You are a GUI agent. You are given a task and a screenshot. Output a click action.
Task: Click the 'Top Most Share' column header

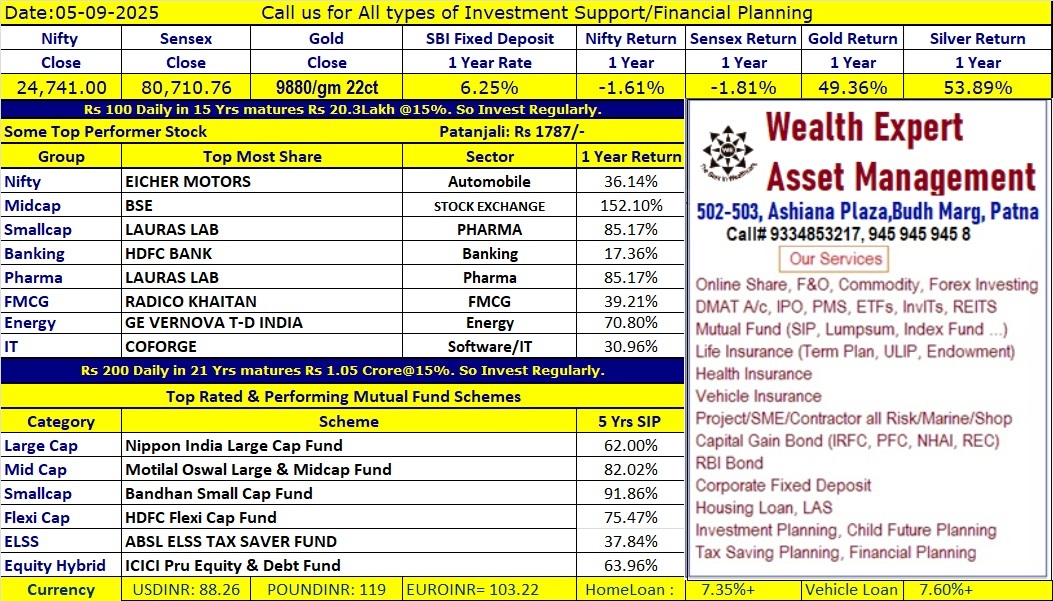262,156
